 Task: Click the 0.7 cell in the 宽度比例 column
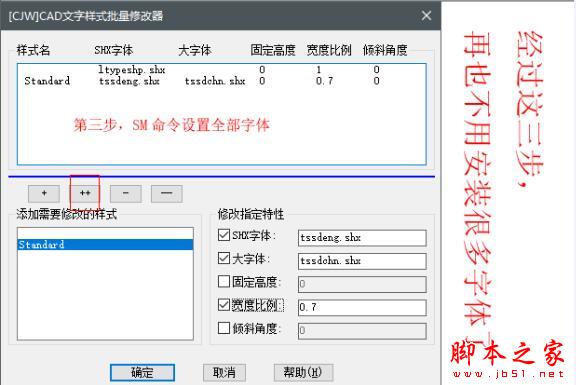point(324,81)
